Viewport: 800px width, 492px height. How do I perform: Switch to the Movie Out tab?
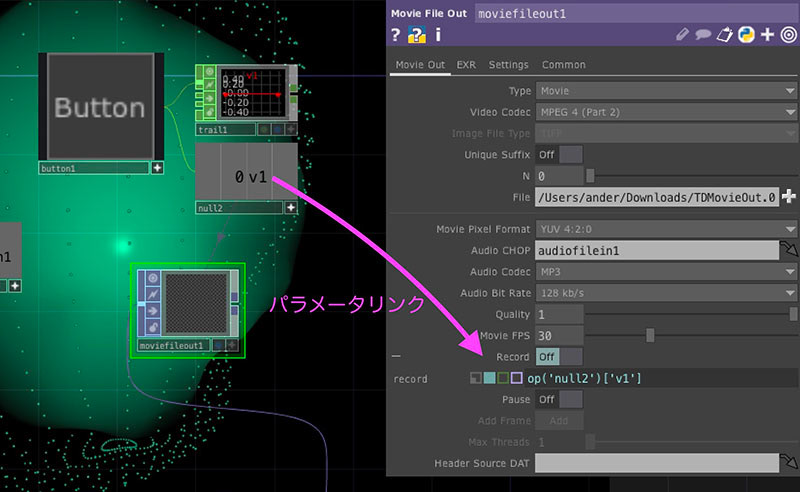coord(420,65)
